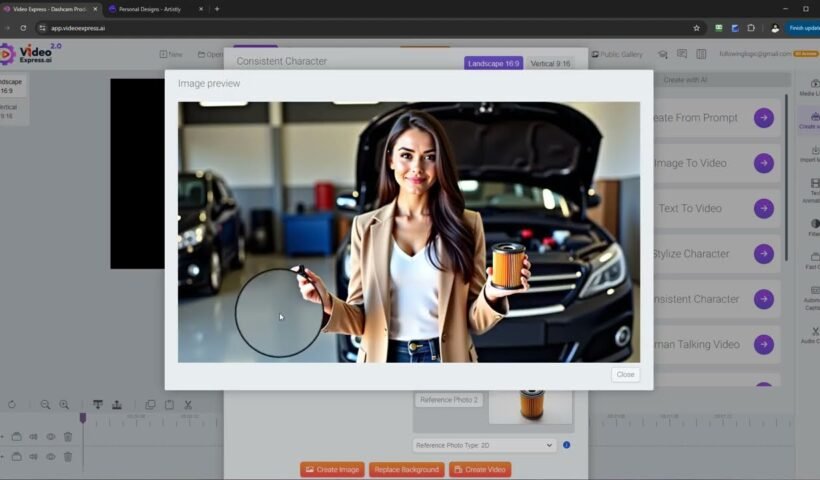Open the Reference Photo Type dropdown
820x480 pixels.
point(484,445)
